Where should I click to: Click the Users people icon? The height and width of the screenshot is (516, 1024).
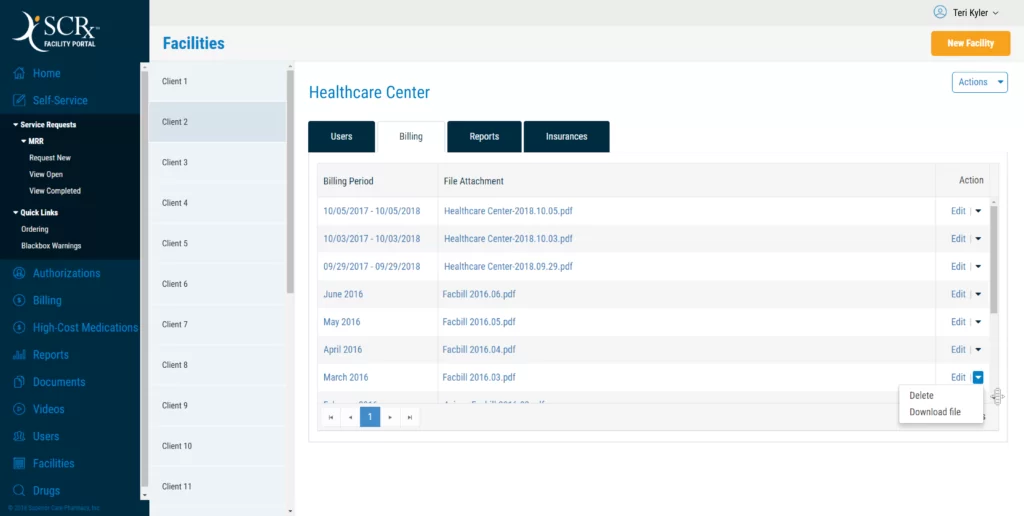[x=20, y=436]
